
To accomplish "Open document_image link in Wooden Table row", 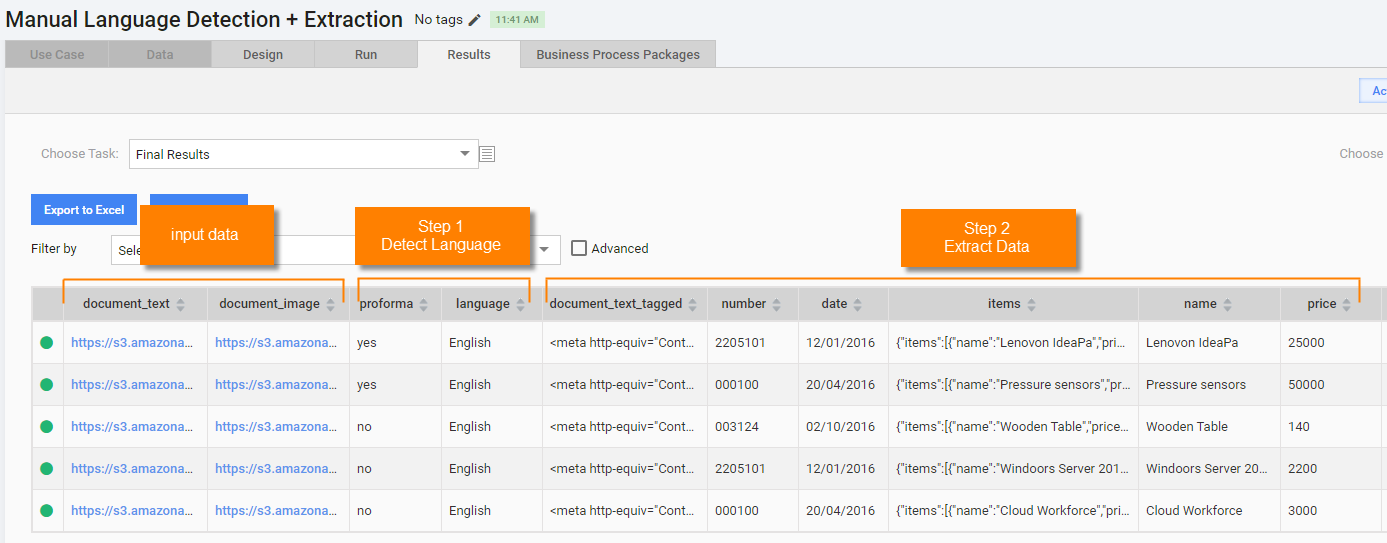I will [275, 426].
